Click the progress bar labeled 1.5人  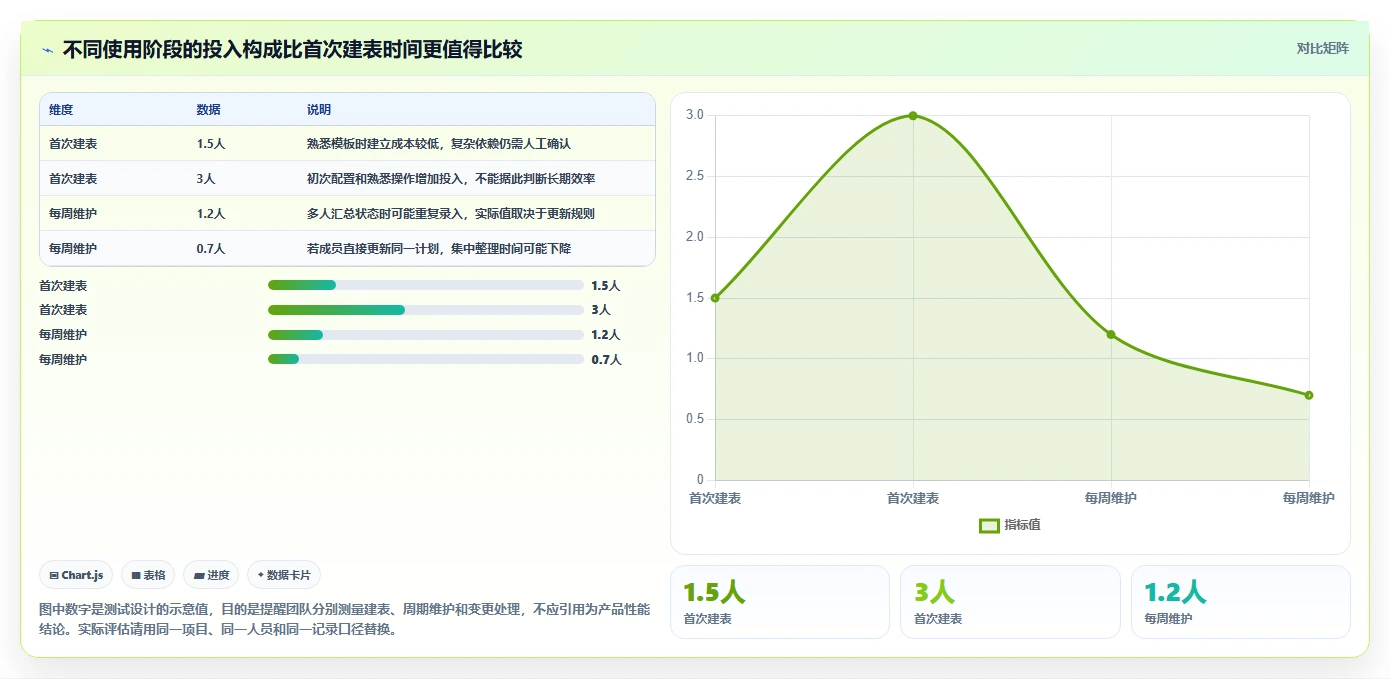point(426,285)
